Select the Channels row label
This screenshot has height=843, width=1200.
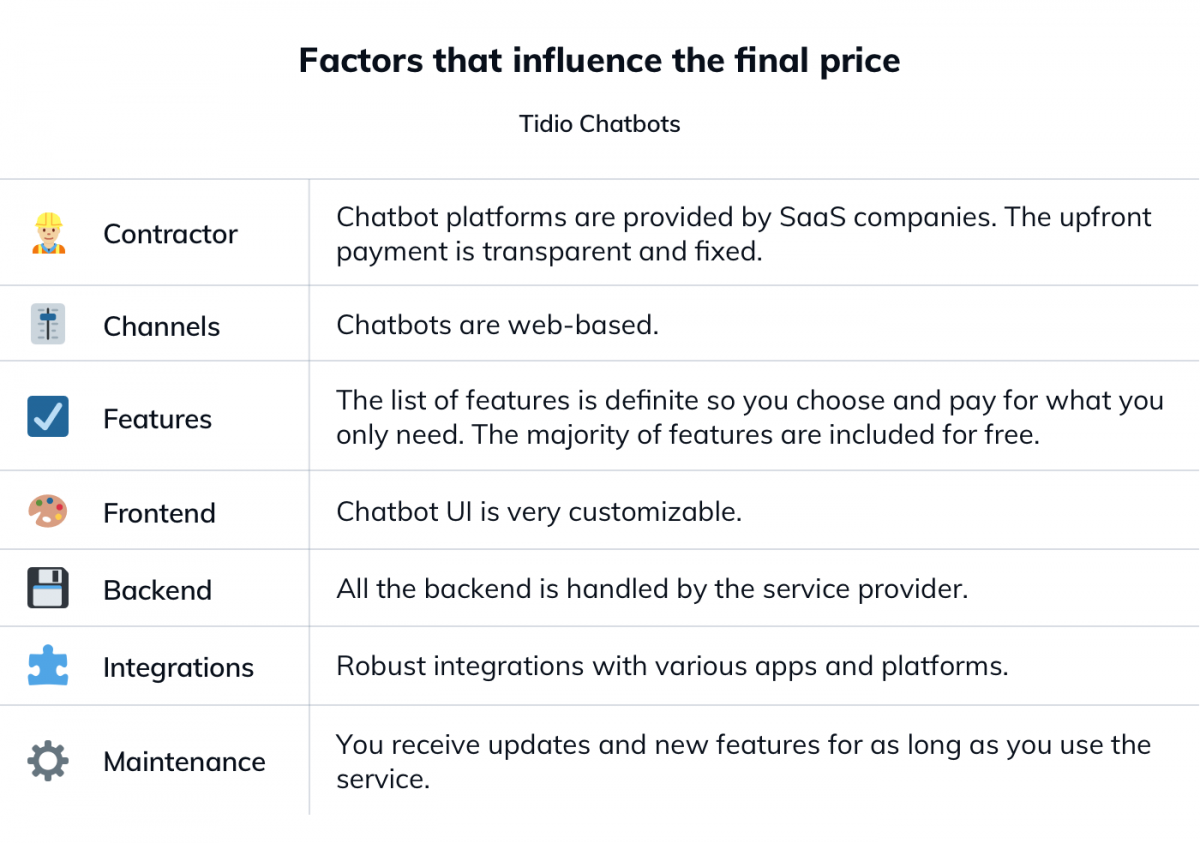coord(161,326)
